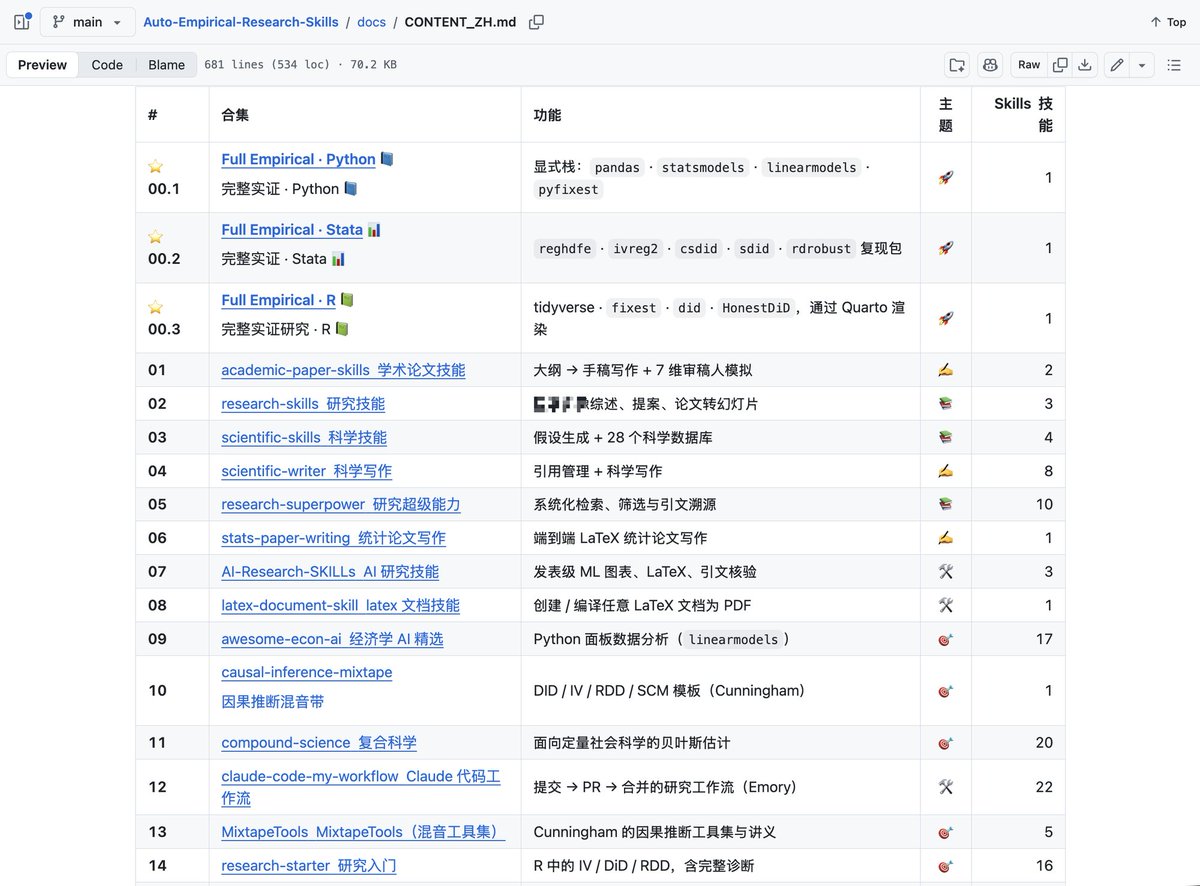
Task: Open Auto-Empirical-Research-Skills breadcrumb link
Action: click(x=240, y=22)
